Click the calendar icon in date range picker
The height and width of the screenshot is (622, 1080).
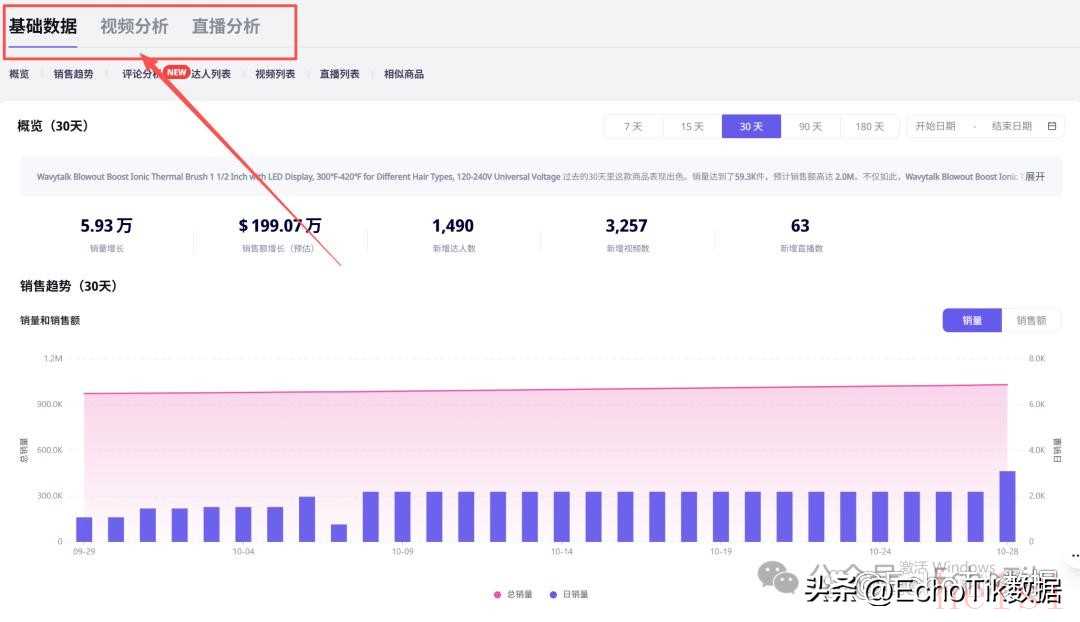coord(1052,126)
